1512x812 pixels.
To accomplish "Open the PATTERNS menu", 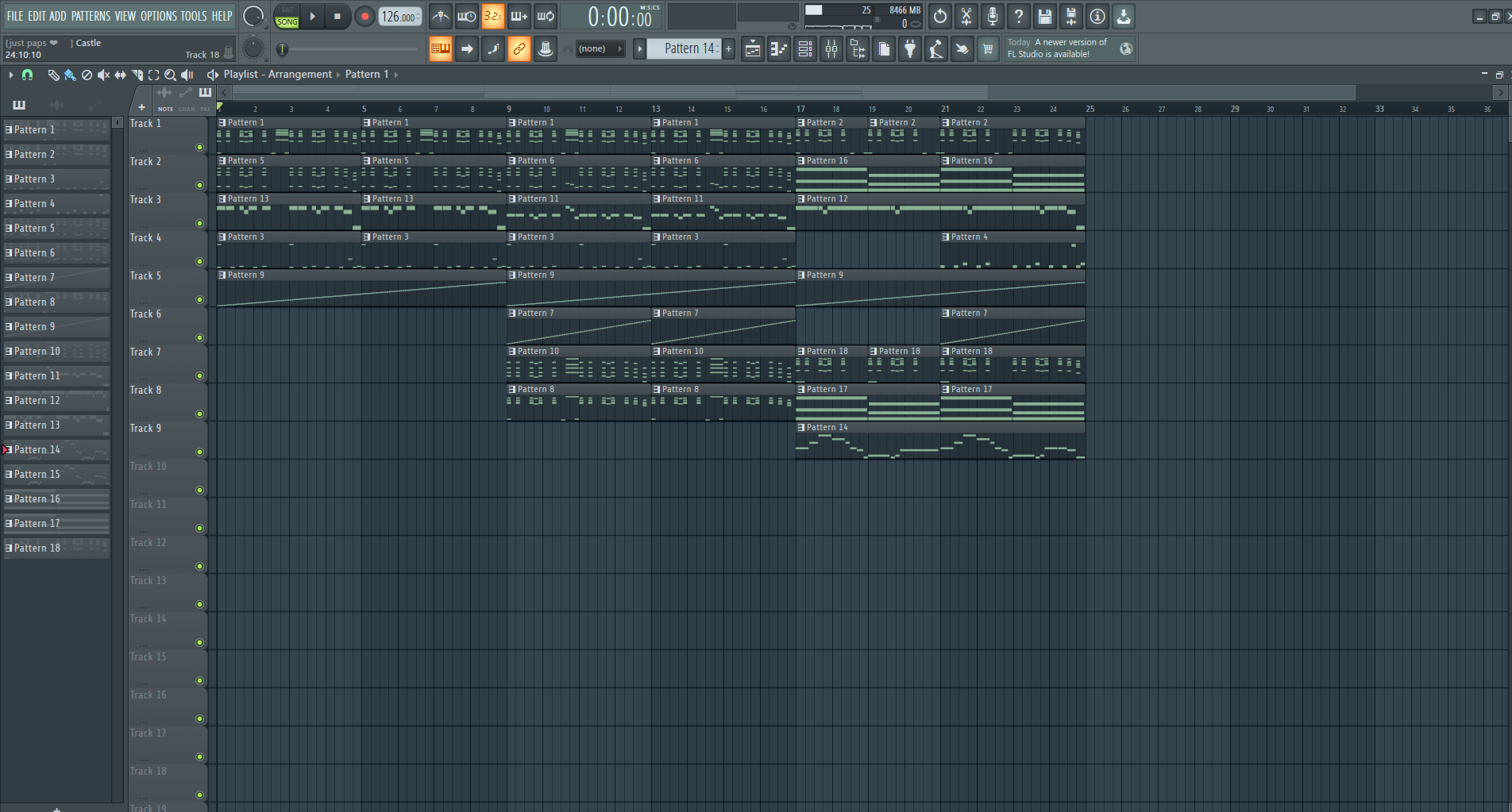I will tap(91, 16).
